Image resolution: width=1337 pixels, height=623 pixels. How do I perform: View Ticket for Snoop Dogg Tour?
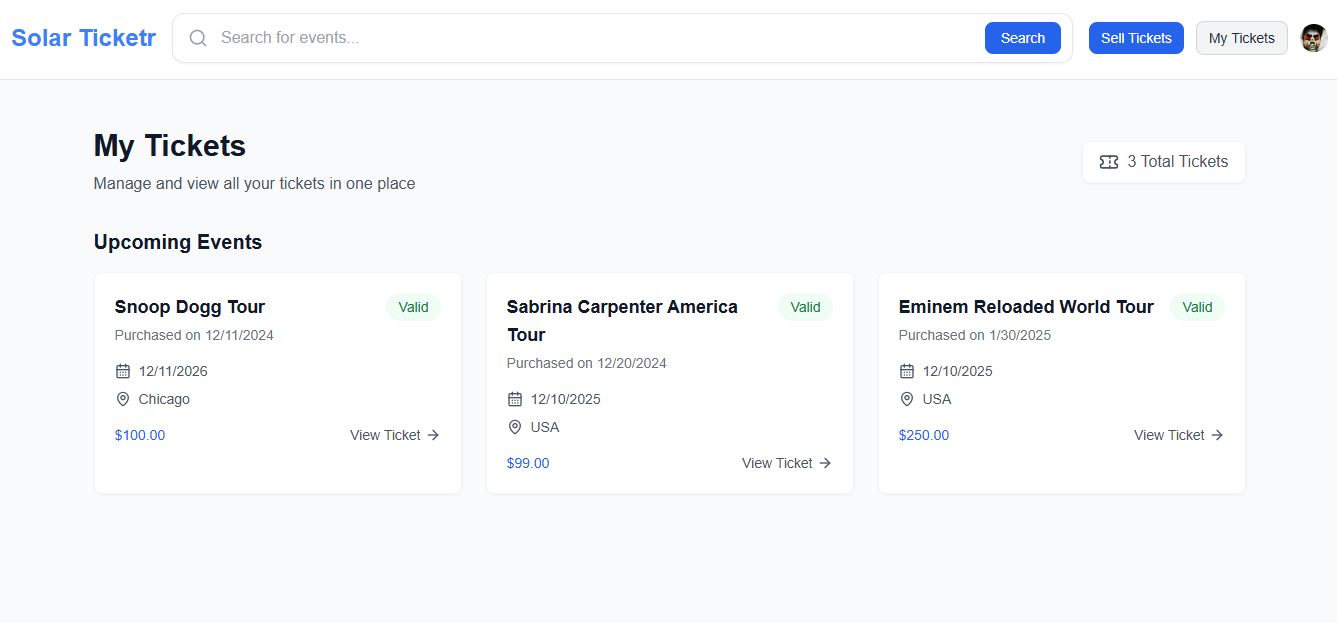coord(395,435)
